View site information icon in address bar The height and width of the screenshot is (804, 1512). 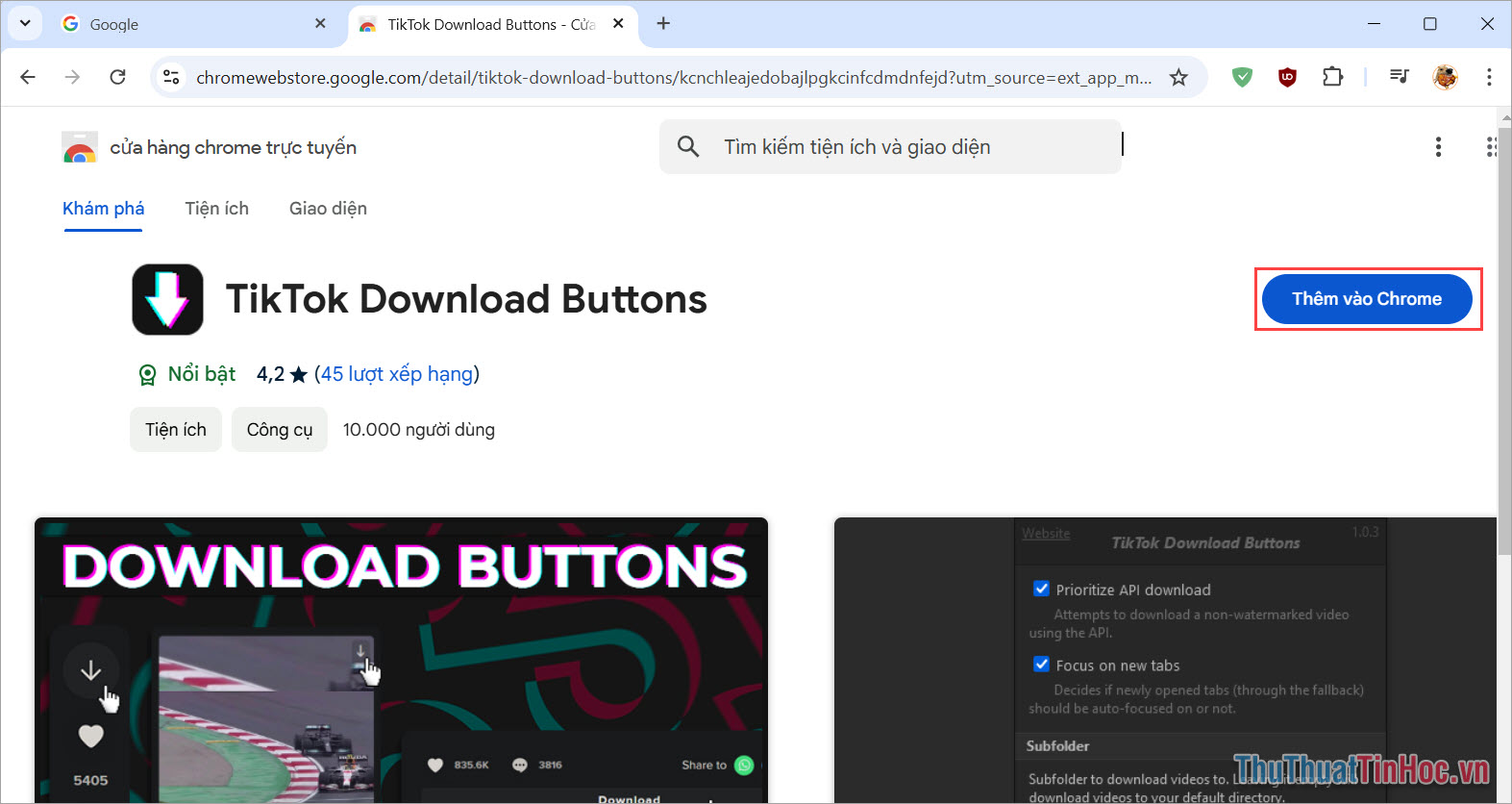[172, 77]
